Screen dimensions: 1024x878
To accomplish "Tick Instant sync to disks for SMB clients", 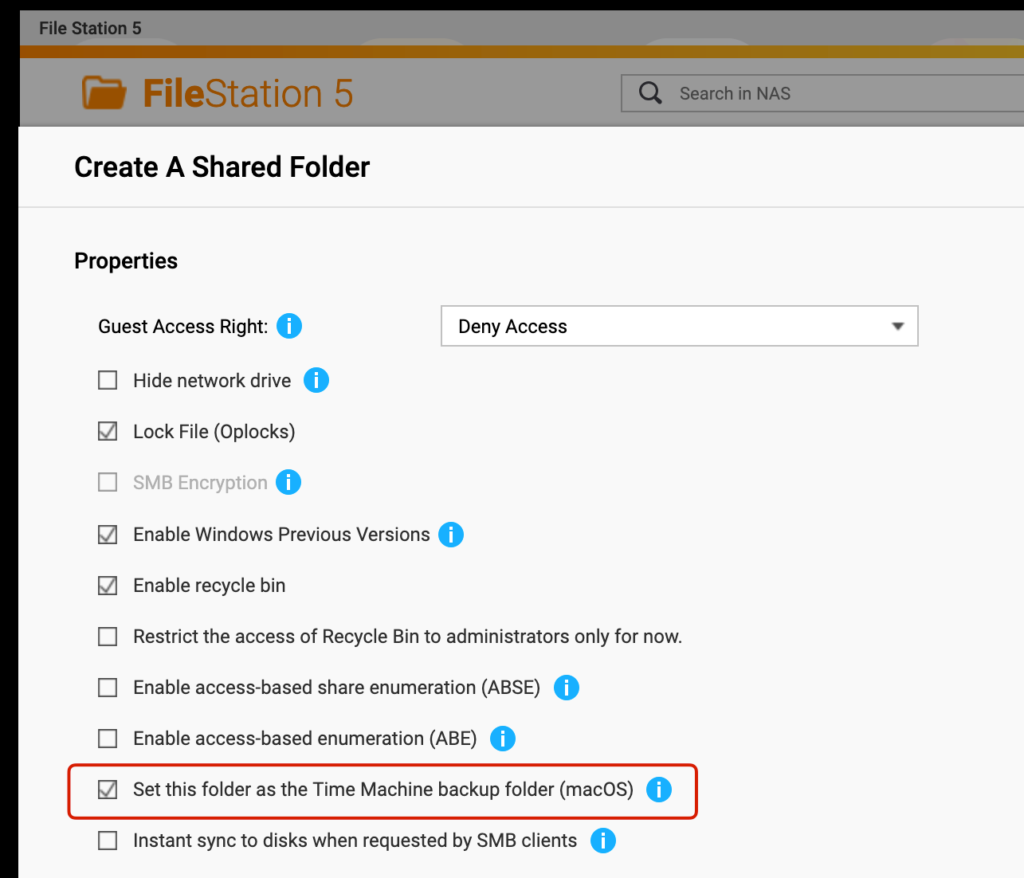I will tap(107, 840).
